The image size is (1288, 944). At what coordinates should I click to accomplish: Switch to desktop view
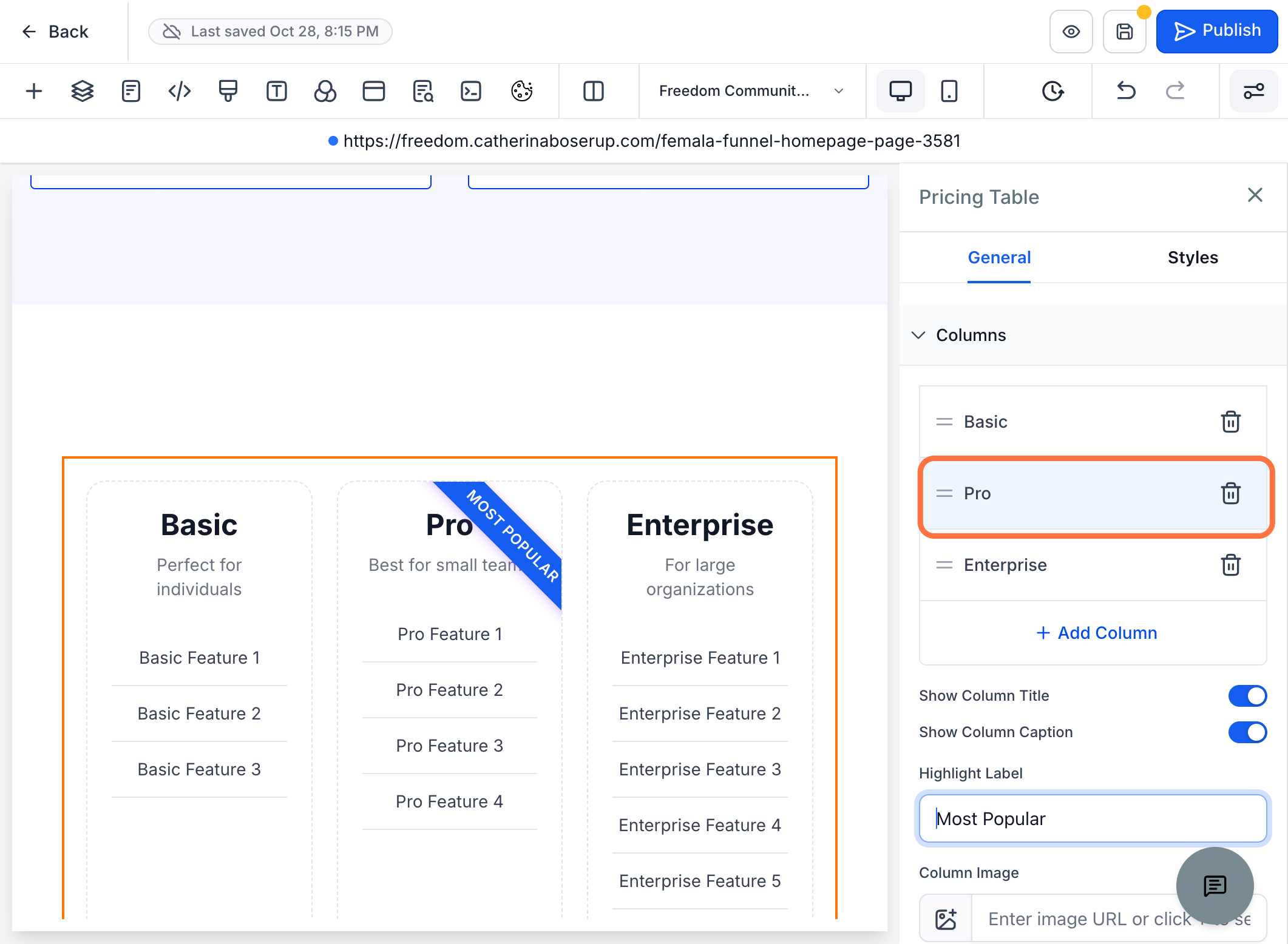(901, 91)
